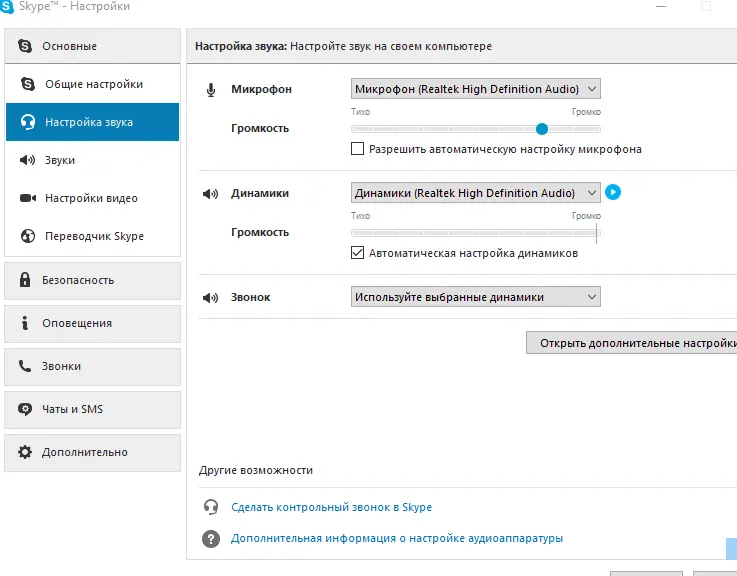The height and width of the screenshot is (576, 737).
Task: Open the Динамики device dropdown
Action: tap(476, 193)
